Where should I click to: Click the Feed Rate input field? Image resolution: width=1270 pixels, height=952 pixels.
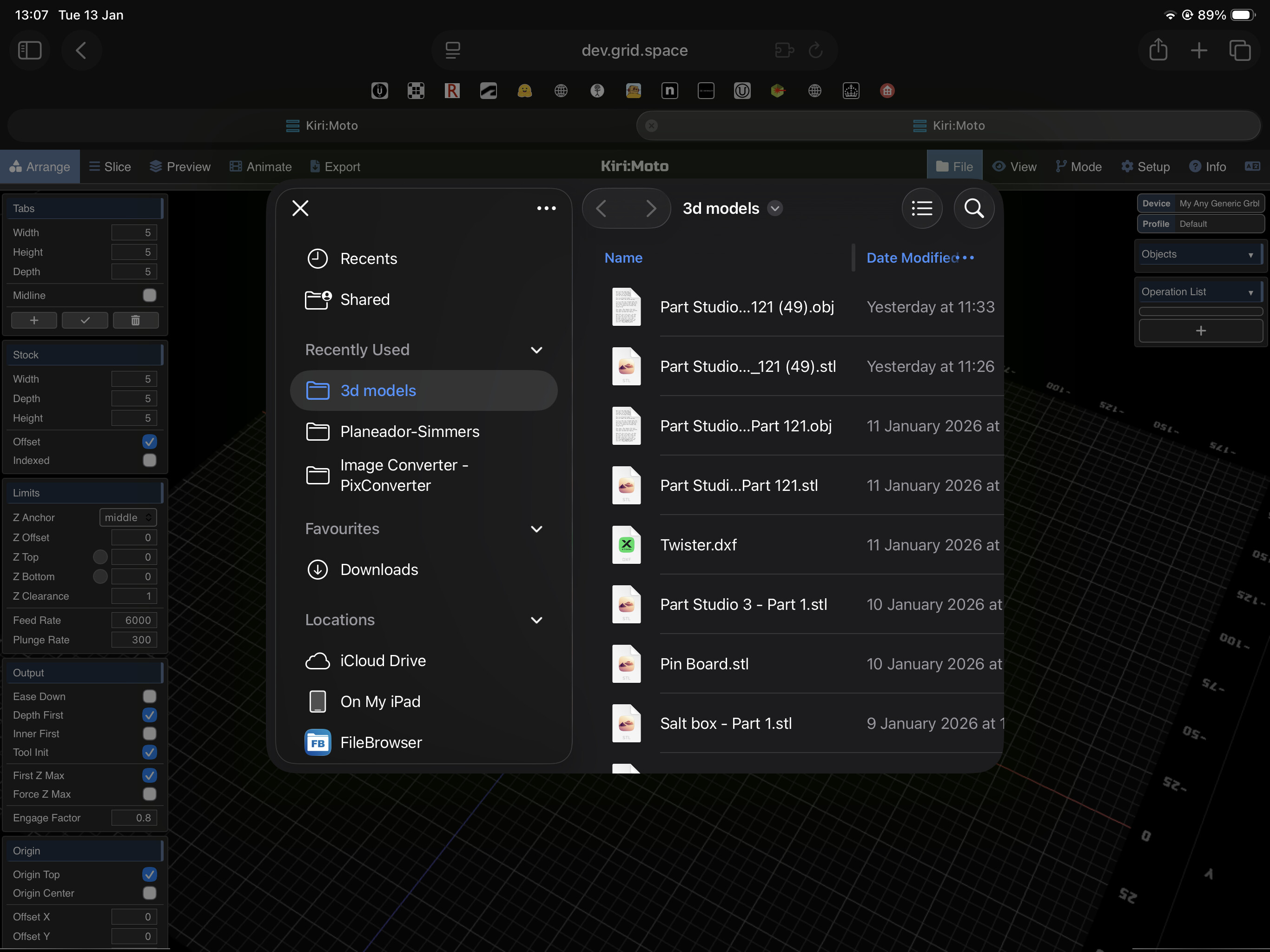pyautogui.click(x=134, y=620)
